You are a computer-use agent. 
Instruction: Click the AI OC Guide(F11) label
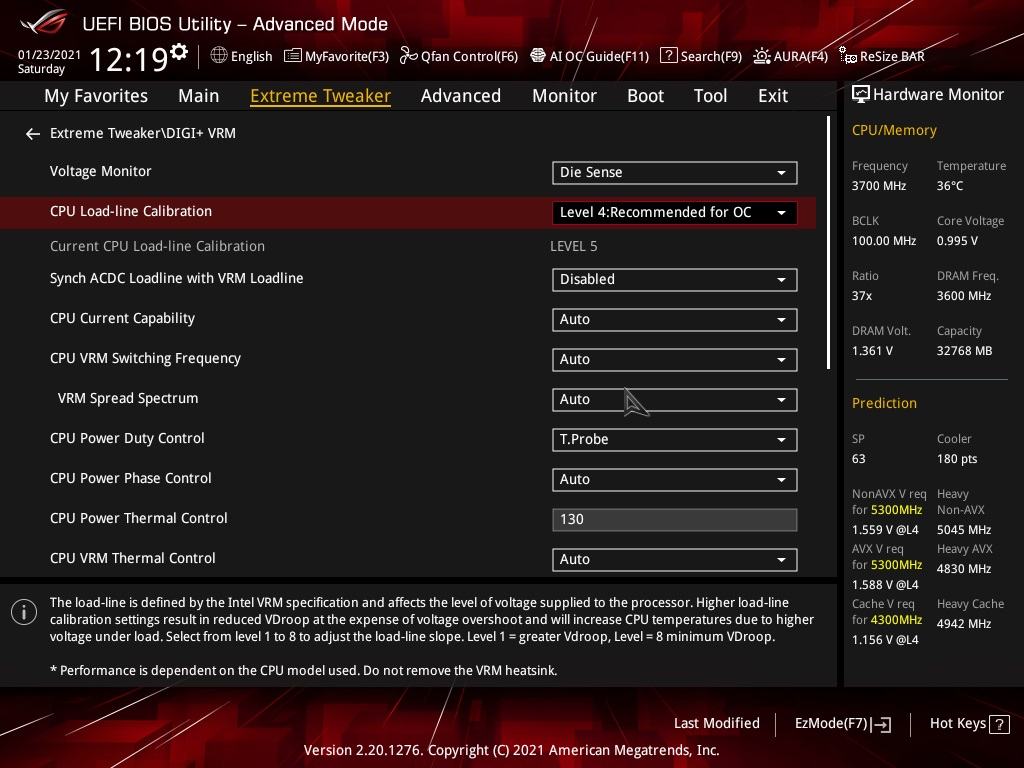tap(600, 56)
